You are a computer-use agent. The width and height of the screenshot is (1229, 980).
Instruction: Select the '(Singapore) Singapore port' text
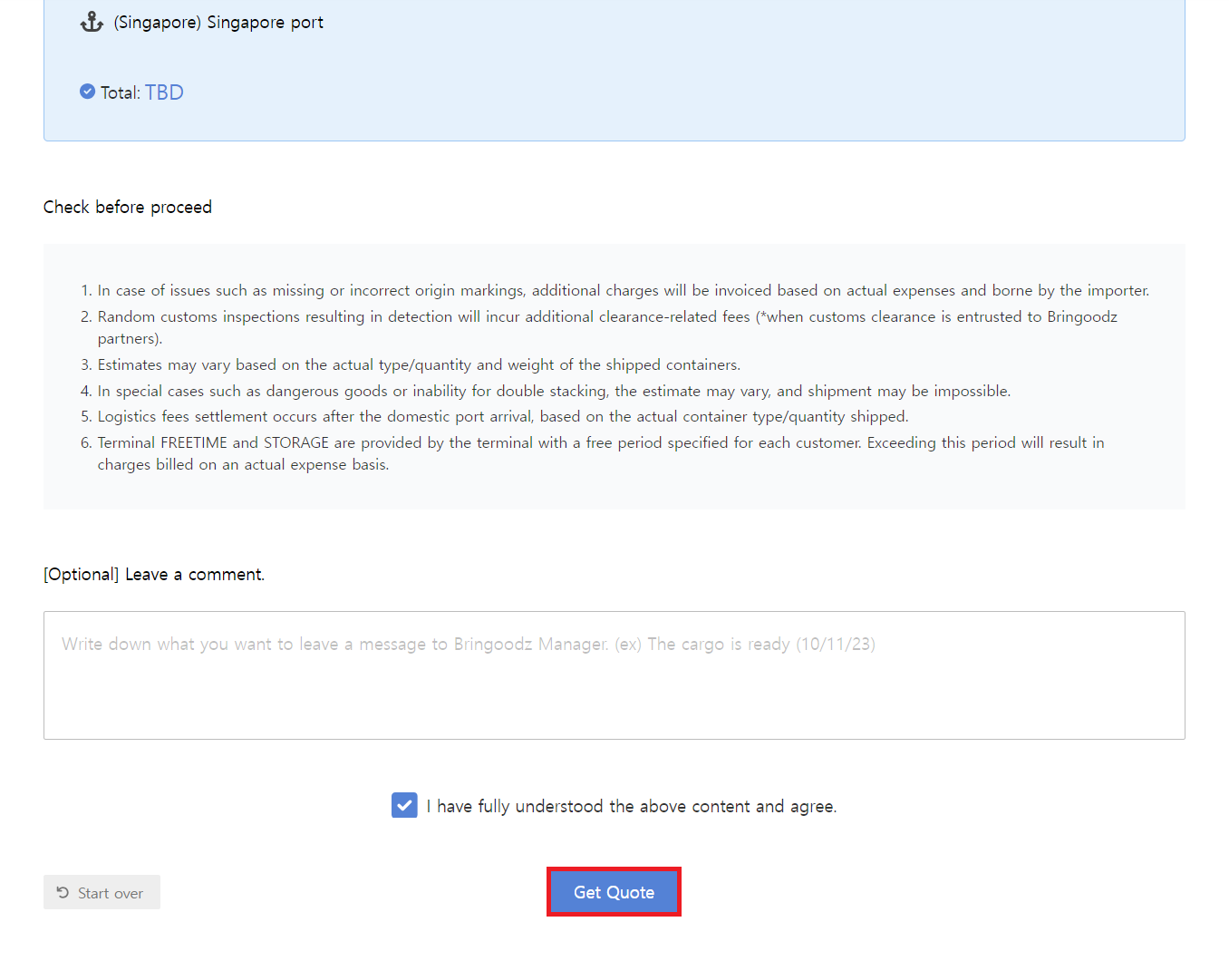click(218, 23)
